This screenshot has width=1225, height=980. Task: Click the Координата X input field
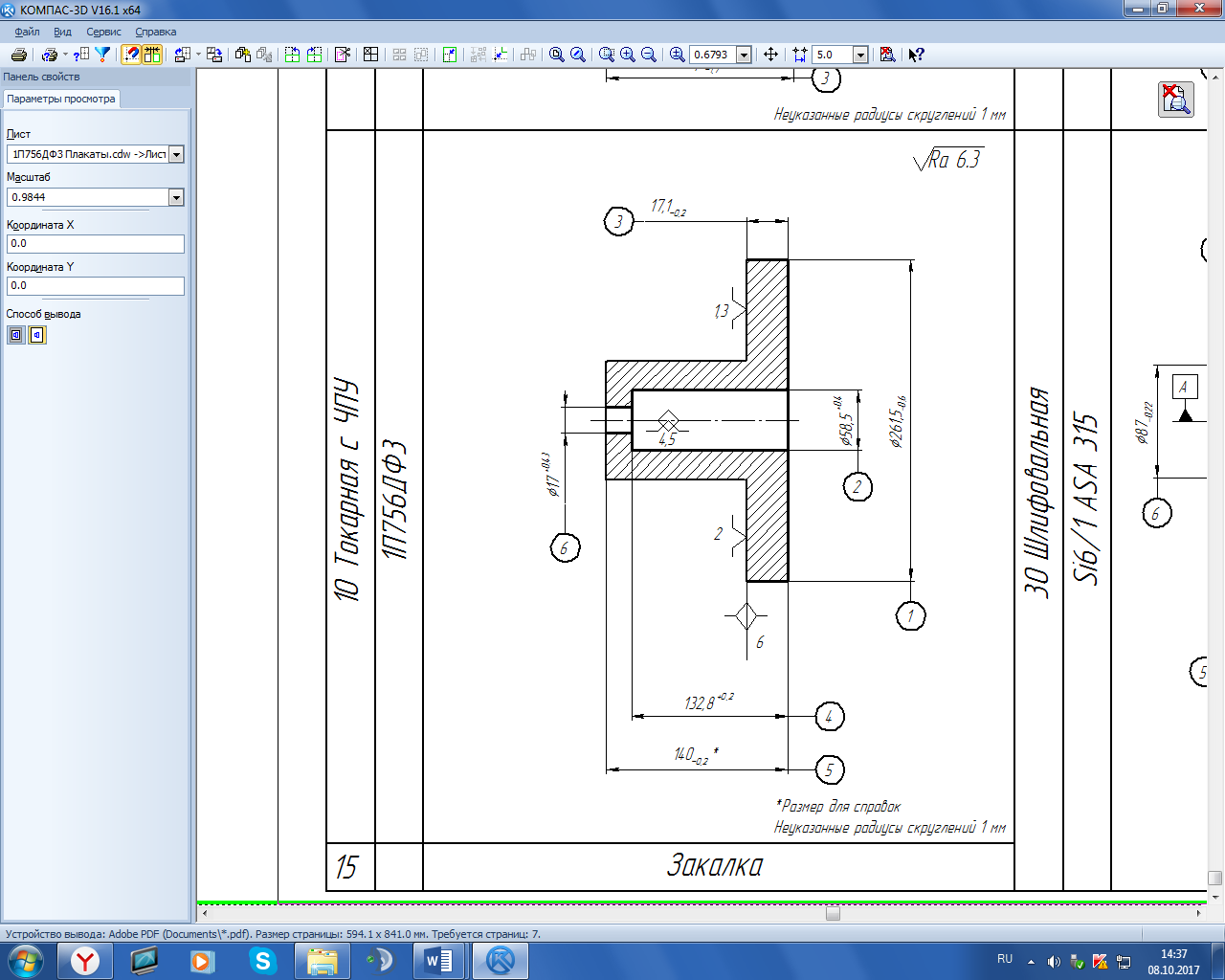(95, 244)
